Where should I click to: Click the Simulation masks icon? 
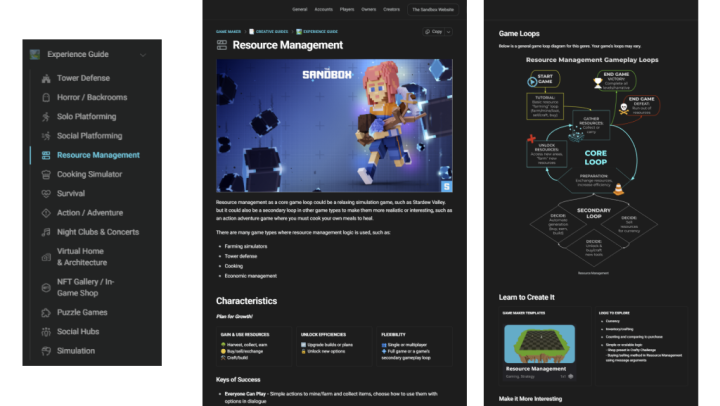tap(46, 351)
